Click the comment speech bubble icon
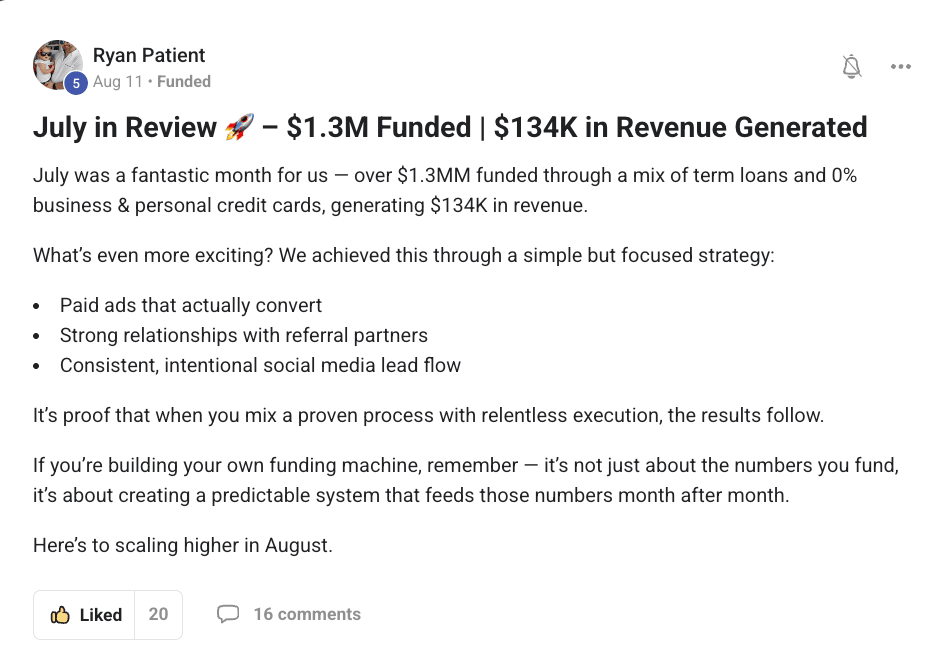943x650 pixels. pos(228,614)
